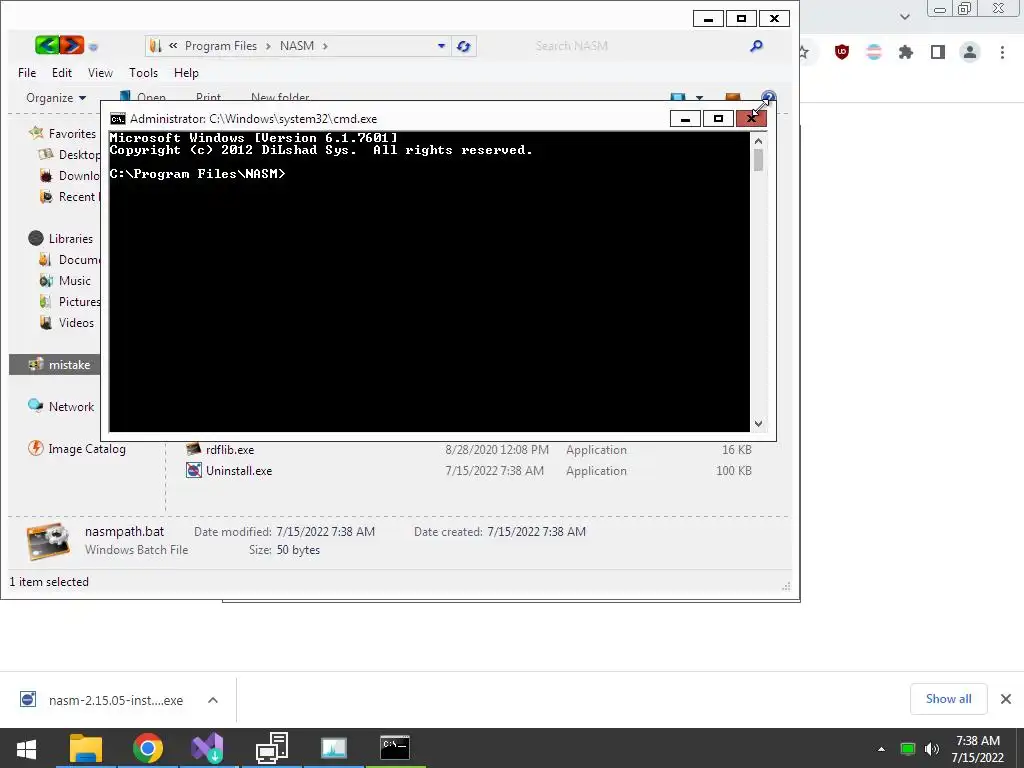Open the Organize dropdown menu
Screen dimensions: 1024x768
coord(56,98)
